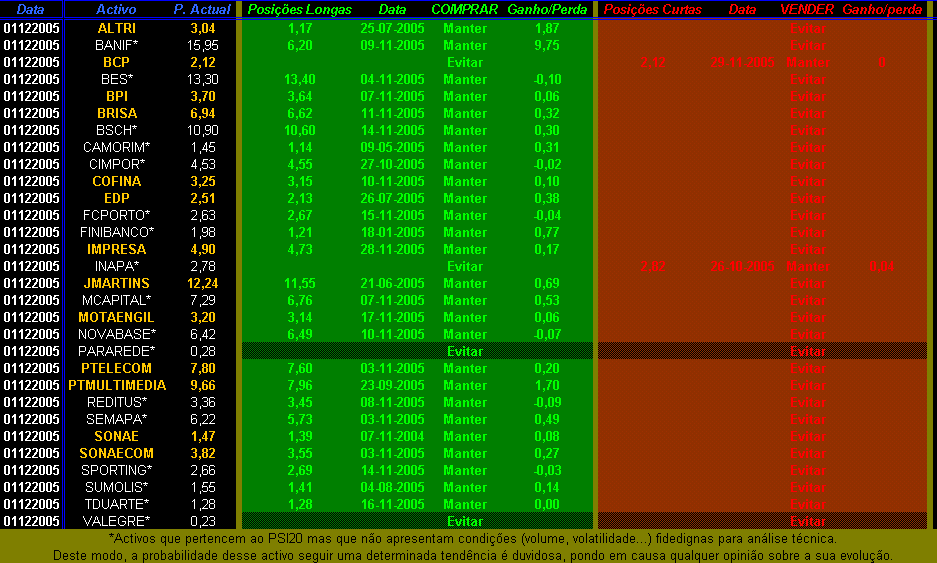Image resolution: width=937 pixels, height=563 pixels.
Task: Select the SONAECOM asset name
Action: pyautogui.click(x=117, y=453)
